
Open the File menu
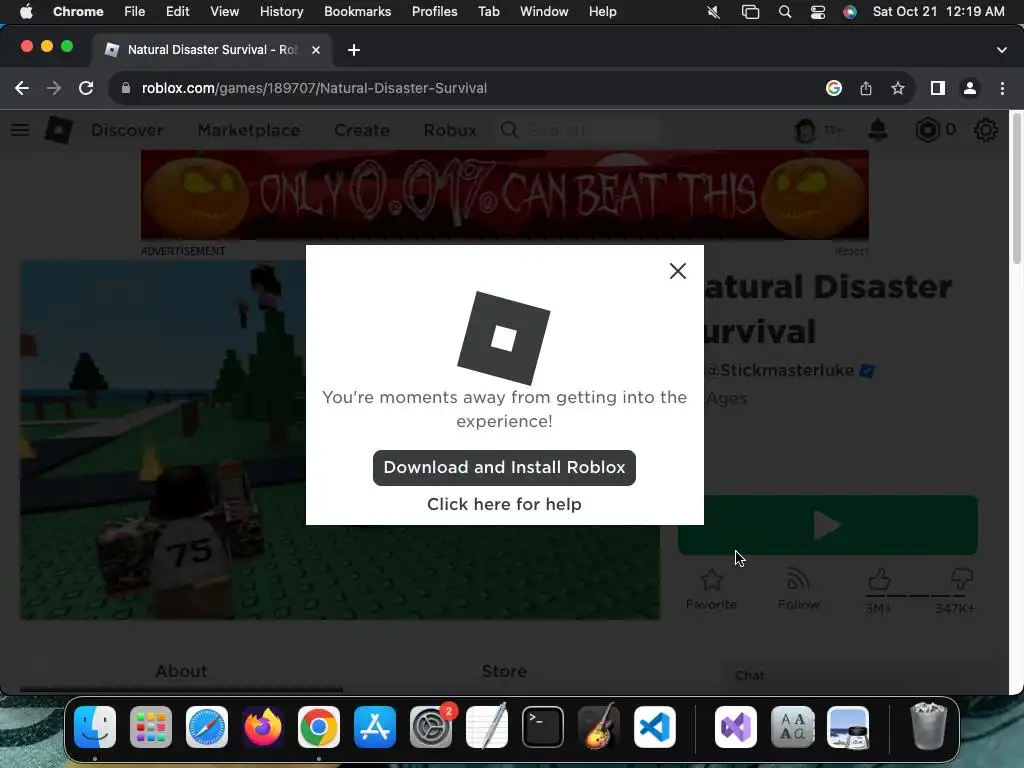coord(135,12)
